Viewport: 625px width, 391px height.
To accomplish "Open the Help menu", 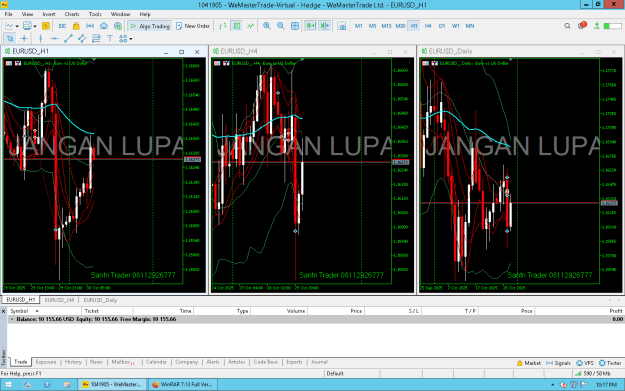I will (145, 14).
